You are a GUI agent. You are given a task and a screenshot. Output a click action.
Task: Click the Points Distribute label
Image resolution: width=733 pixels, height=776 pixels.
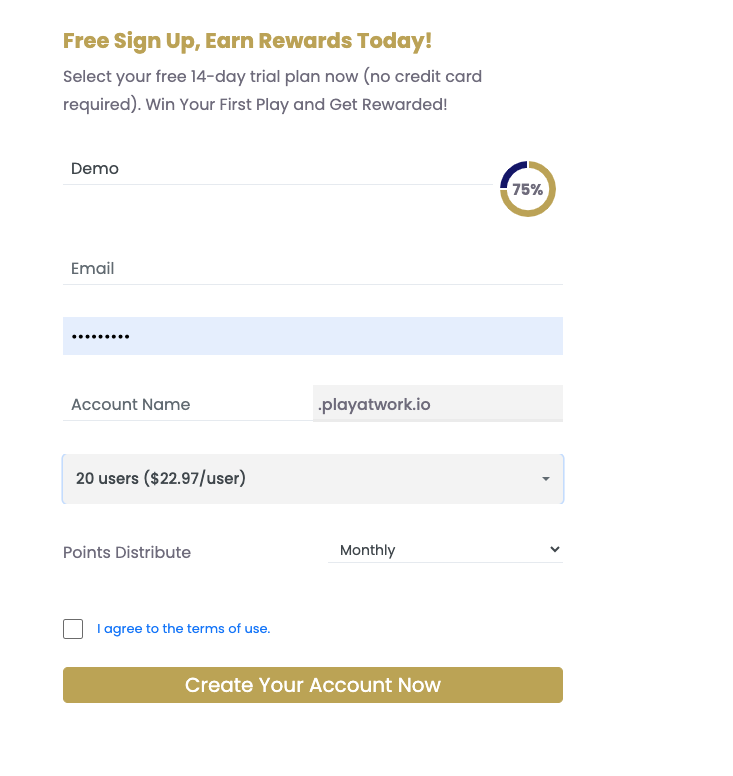point(127,552)
